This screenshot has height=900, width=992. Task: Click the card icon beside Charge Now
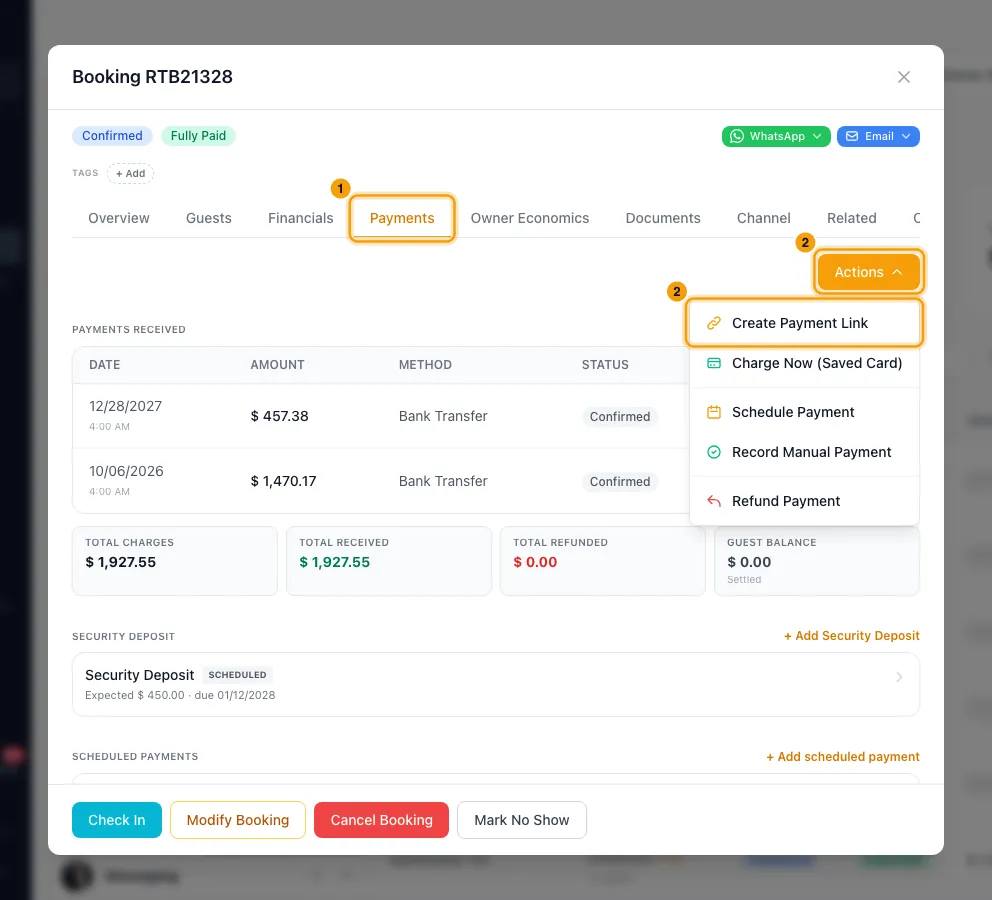(714, 363)
